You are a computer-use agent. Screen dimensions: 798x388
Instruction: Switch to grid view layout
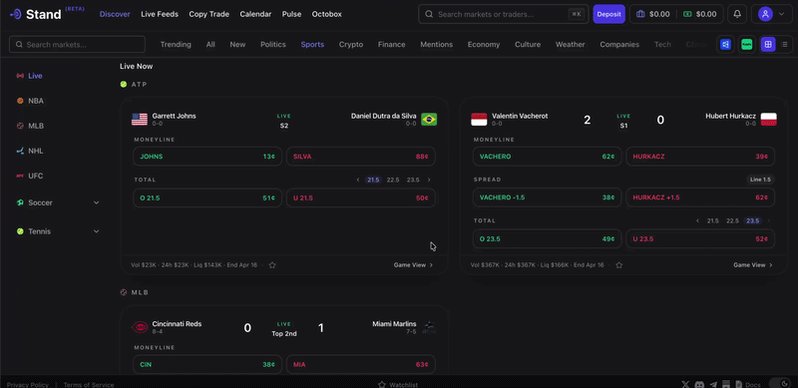768,45
